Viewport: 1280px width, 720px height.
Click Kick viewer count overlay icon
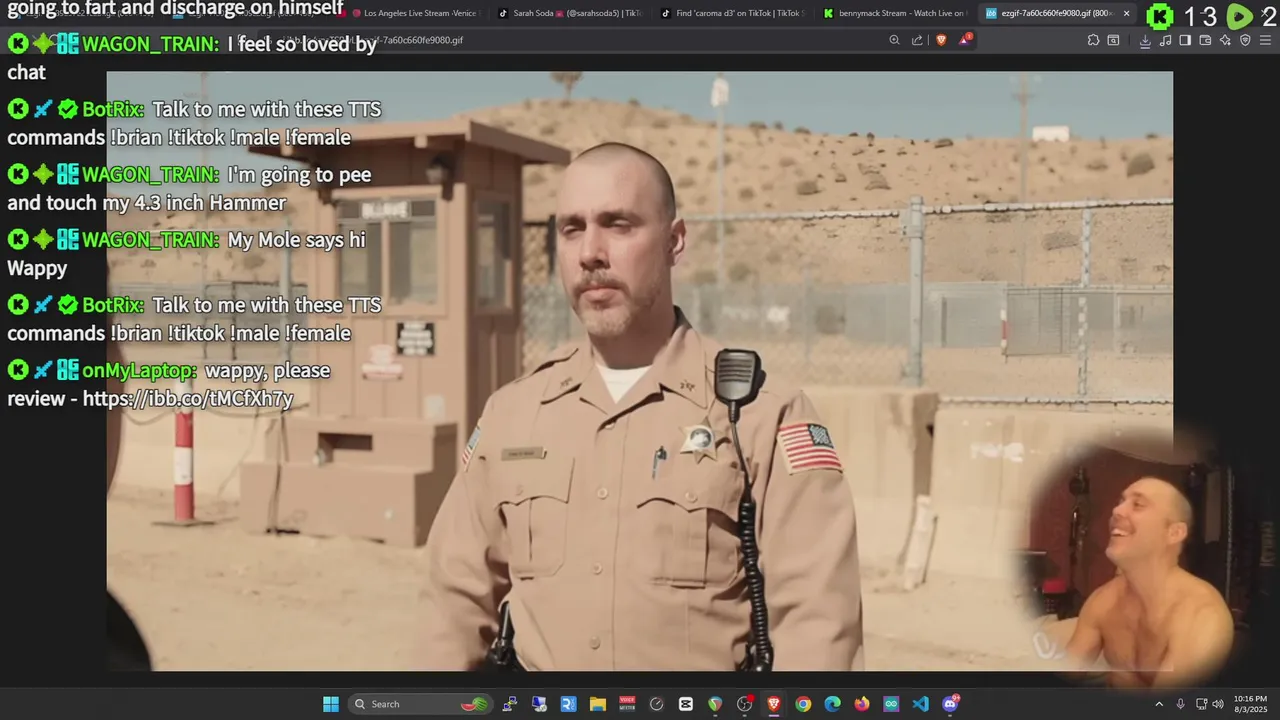(1160, 16)
